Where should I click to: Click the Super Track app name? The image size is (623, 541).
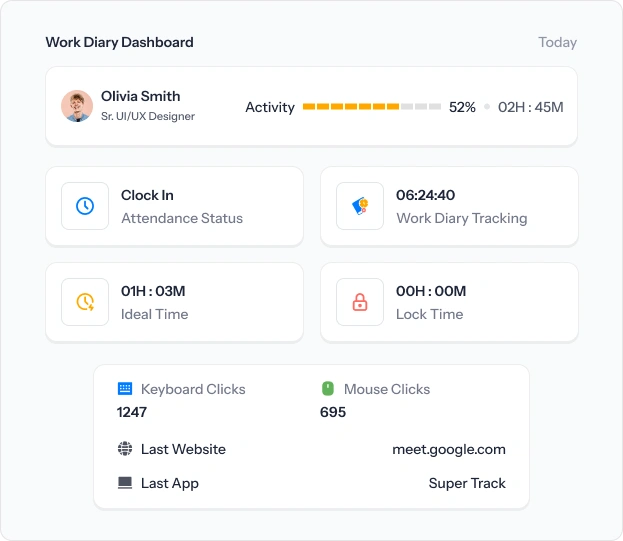pos(467,483)
